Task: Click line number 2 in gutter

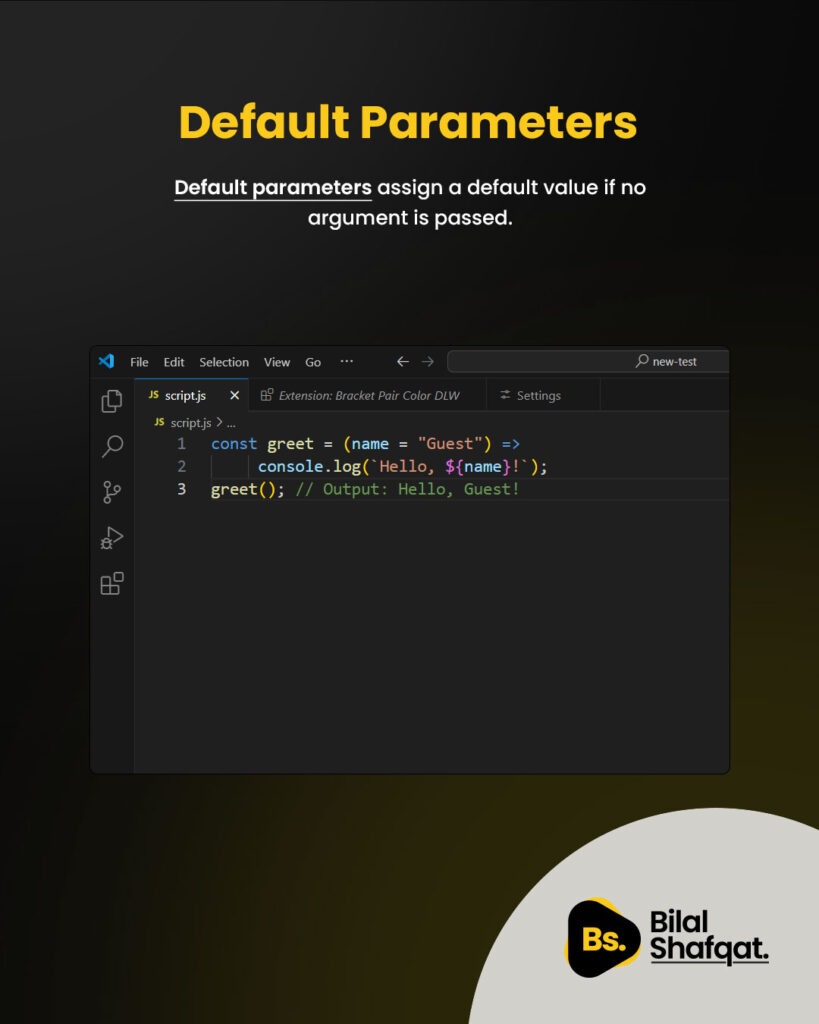Action: tap(182, 466)
